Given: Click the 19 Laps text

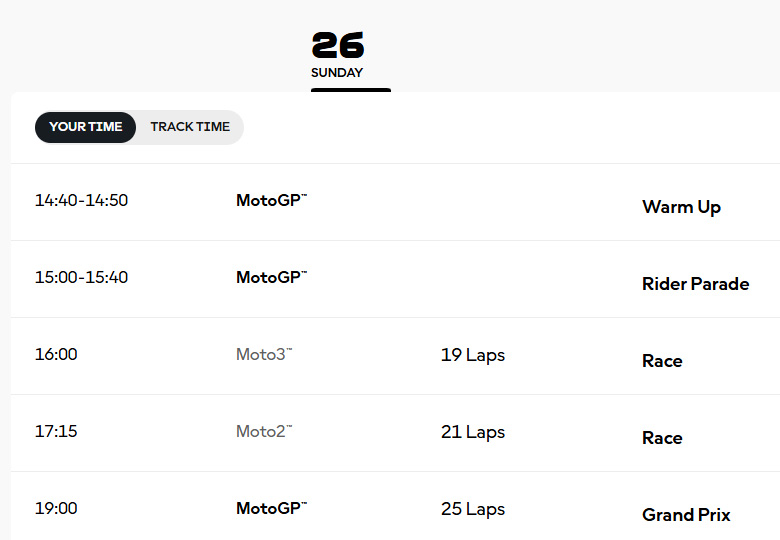Looking at the screenshot, I should point(472,355).
